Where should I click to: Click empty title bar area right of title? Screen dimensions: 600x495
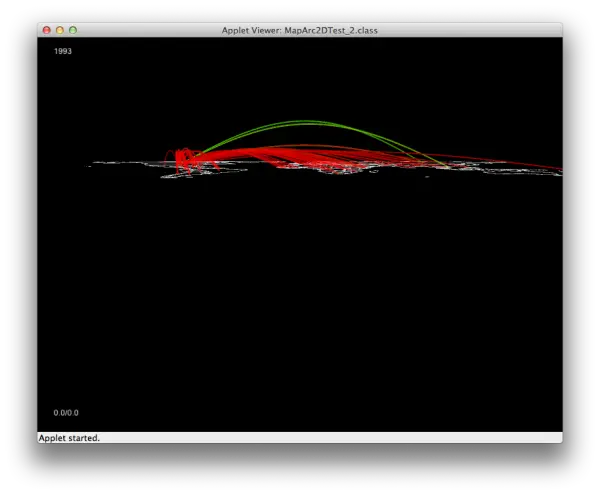tap(469, 30)
